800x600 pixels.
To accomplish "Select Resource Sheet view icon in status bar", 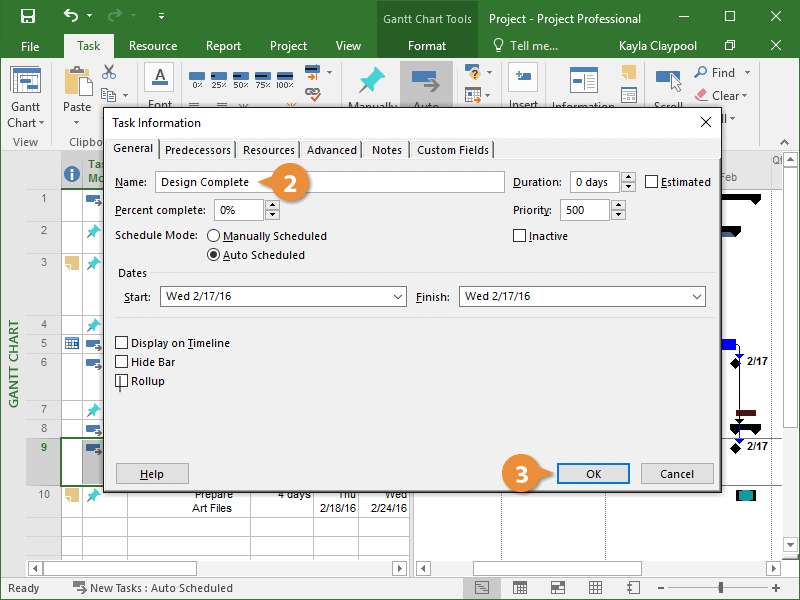I will click(x=596, y=588).
